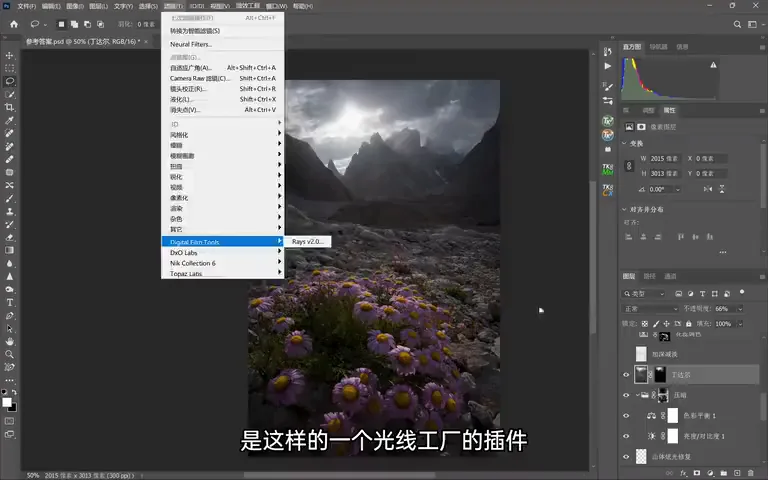Toggle layer filter on/off dot
Screen dimensions: 768x480
[x=742, y=292]
